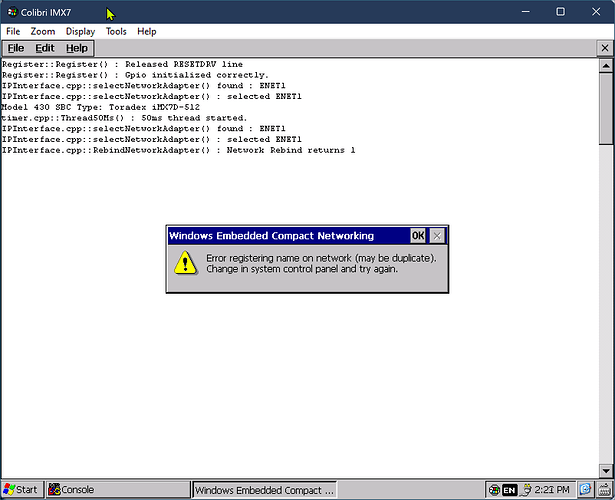The image size is (615, 500).
Task: Open the outer Help menu
Action: (x=147, y=31)
